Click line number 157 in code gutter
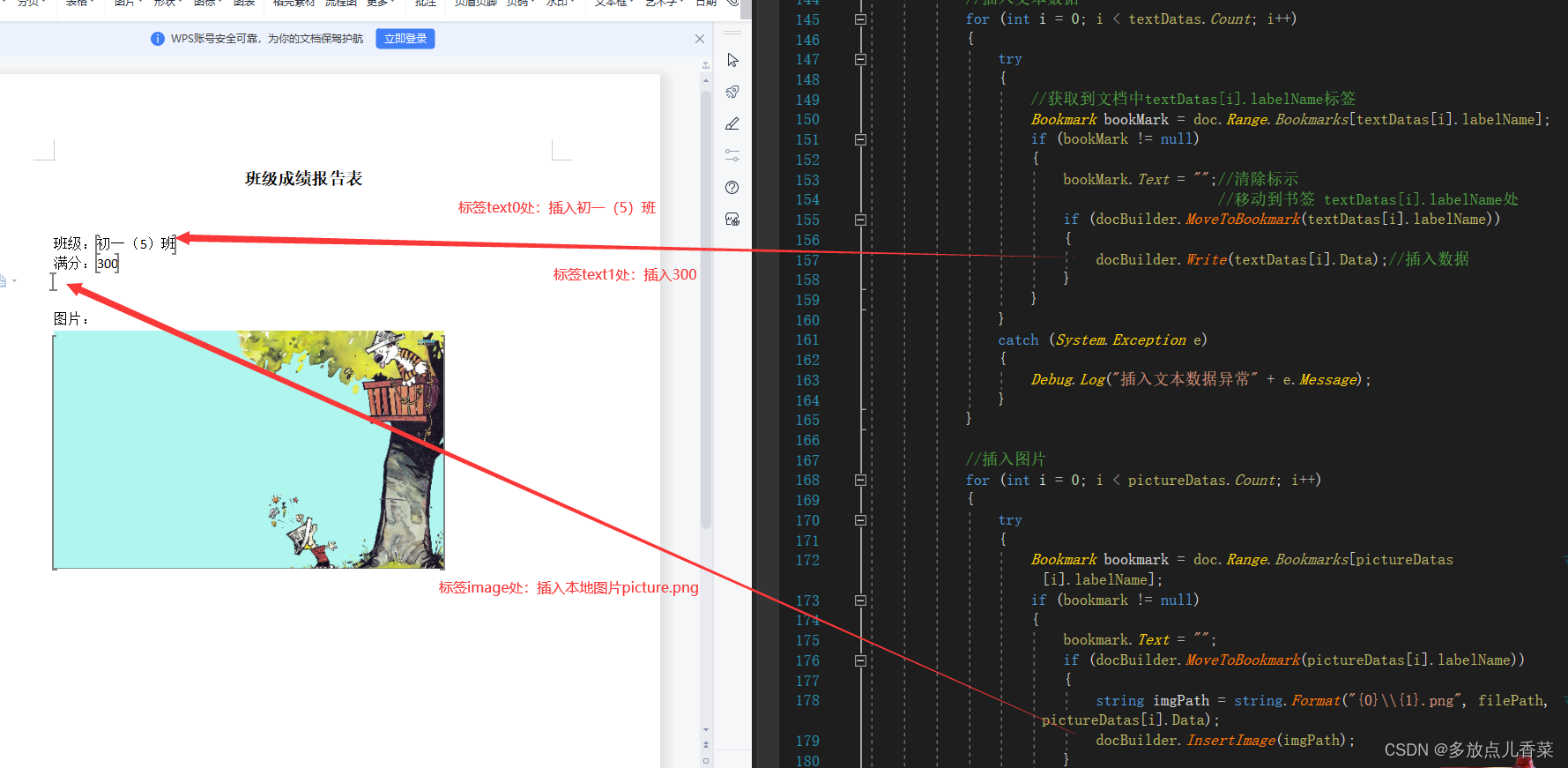 point(807,260)
